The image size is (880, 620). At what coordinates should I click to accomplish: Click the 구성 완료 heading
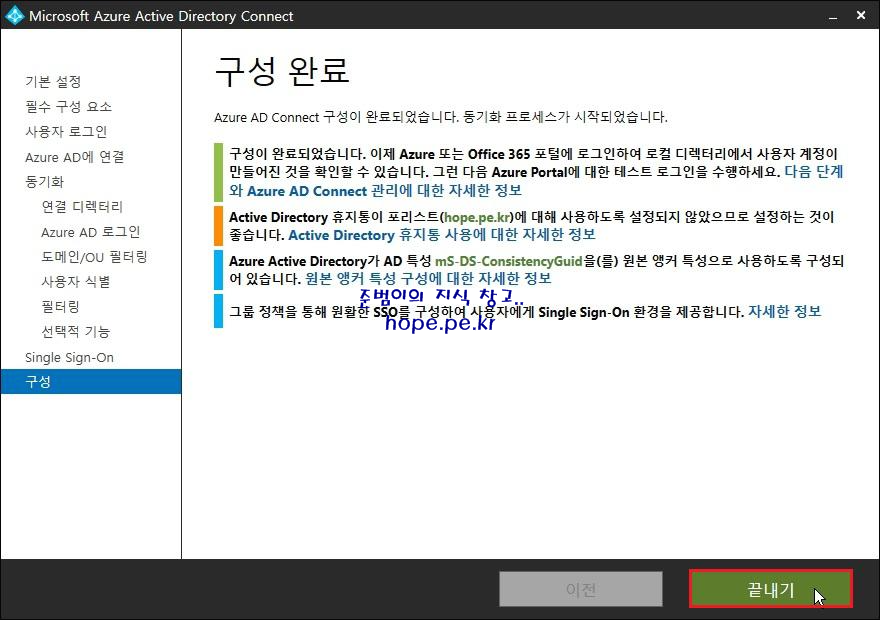[282, 71]
